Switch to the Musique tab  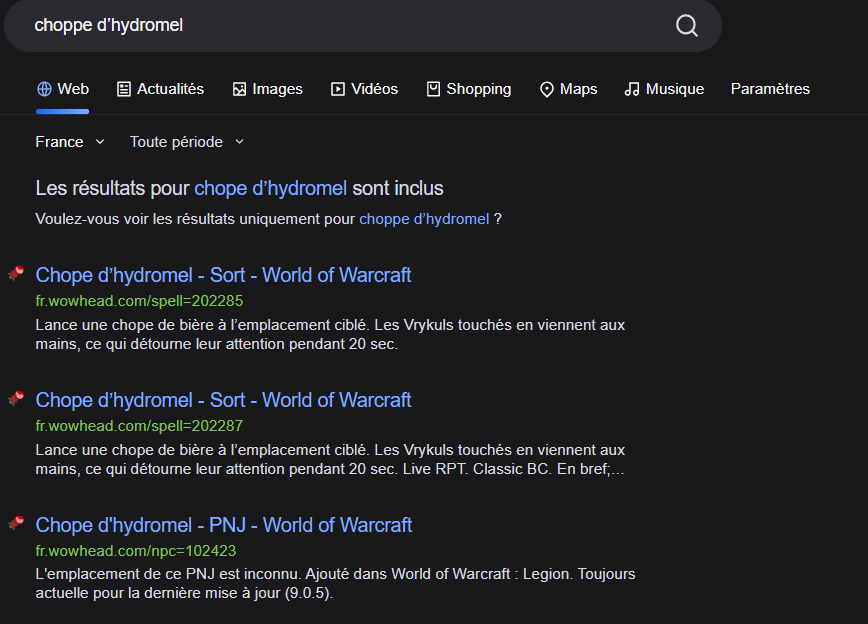(664, 89)
